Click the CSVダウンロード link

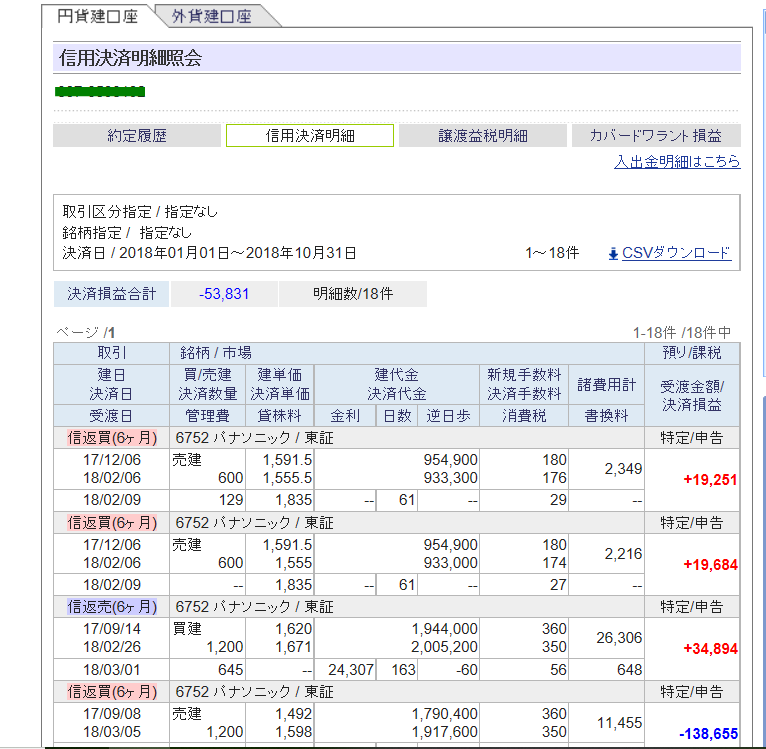[677, 253]
